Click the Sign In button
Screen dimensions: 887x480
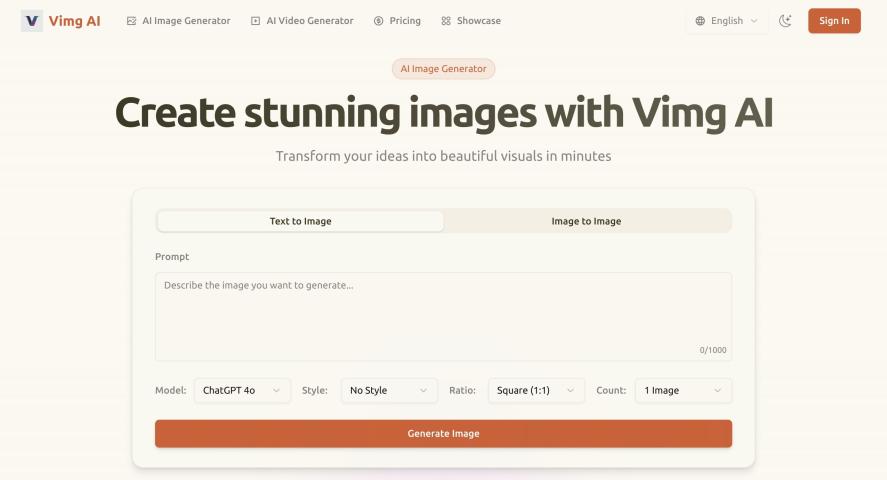[x=834, y=21]
